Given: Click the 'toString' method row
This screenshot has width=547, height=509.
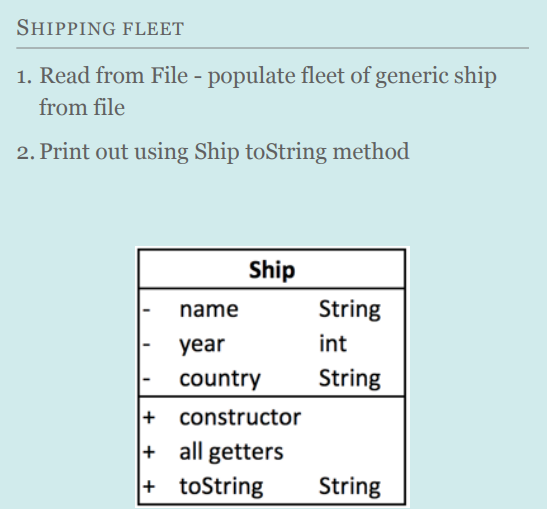Looking at the screenshot, I should 272,486.
